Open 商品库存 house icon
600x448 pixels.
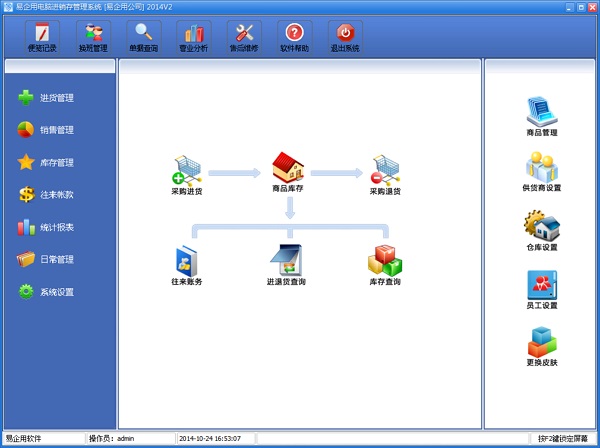pyautogui.click(x=289, y=167)
